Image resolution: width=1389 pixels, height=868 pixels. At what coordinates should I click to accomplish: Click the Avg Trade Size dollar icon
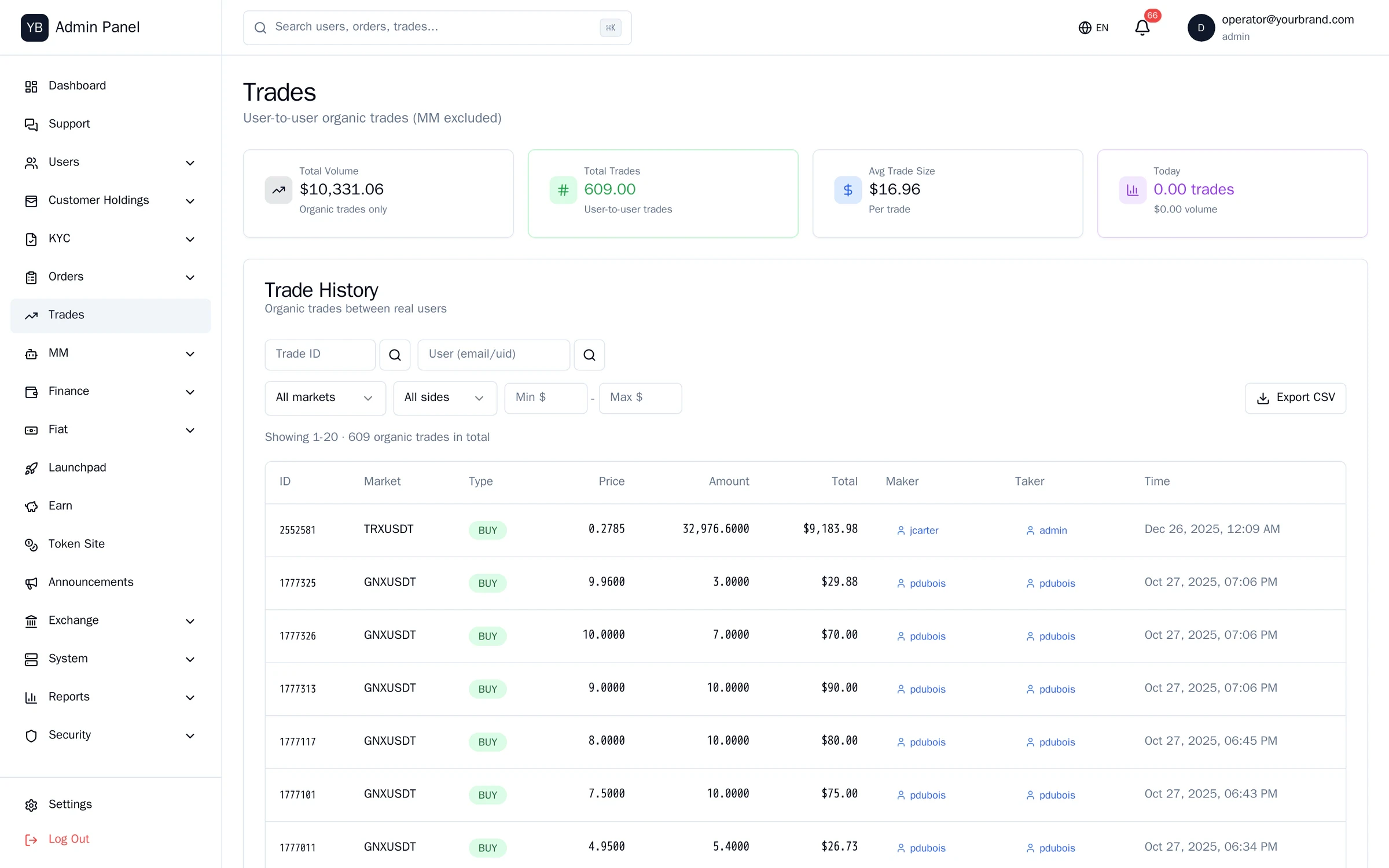848,190
